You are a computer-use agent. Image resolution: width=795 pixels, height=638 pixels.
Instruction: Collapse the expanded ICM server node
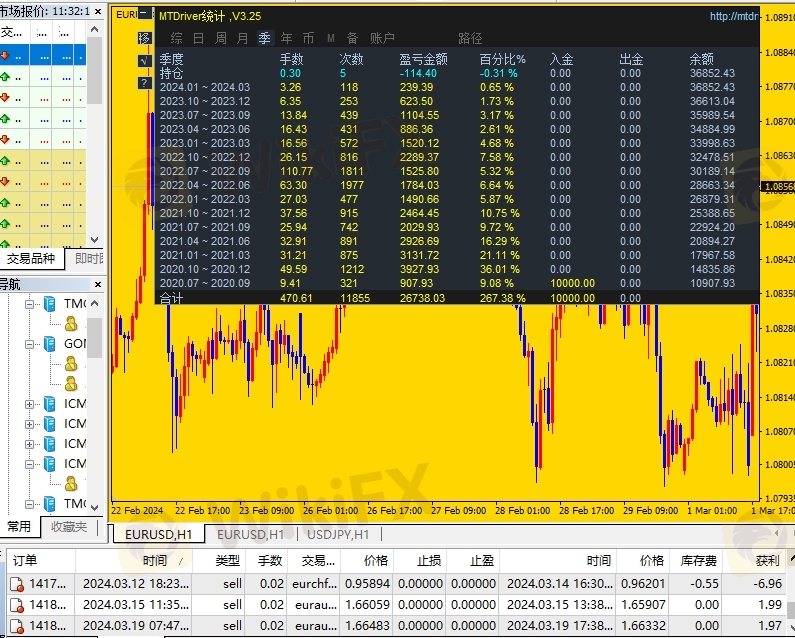[x=29, y=464]
